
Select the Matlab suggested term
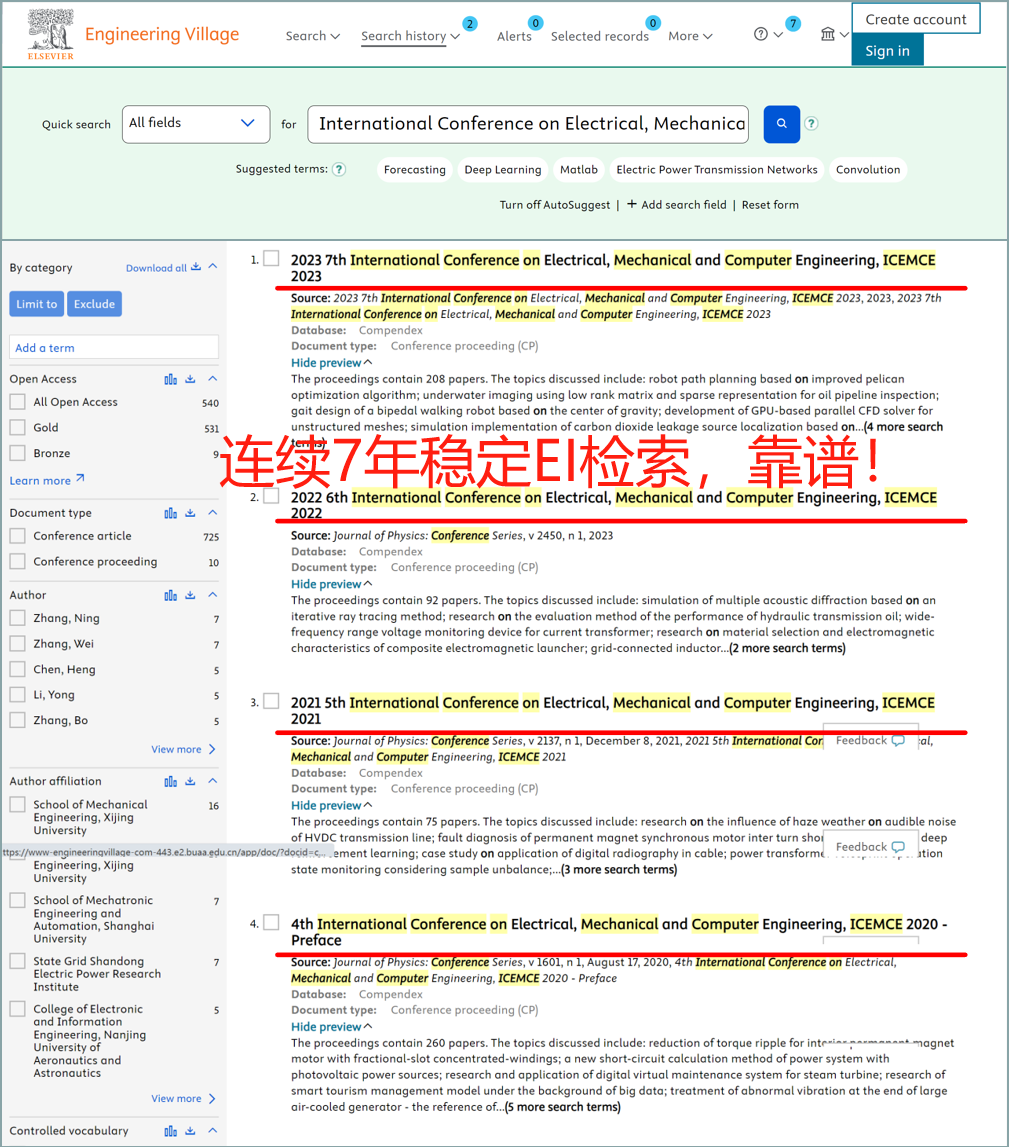(x=579, y=170)
